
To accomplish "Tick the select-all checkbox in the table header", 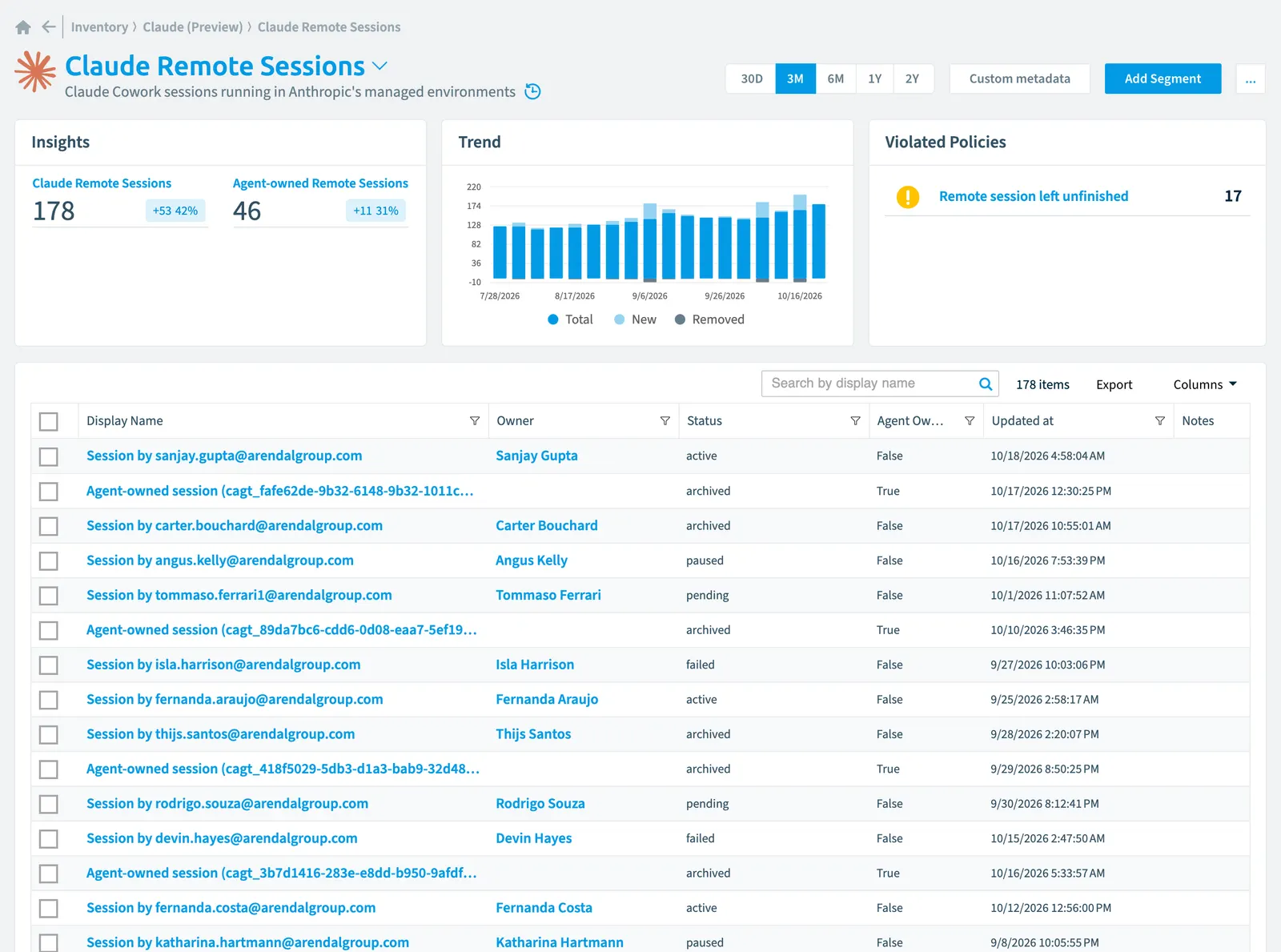I will tap(49, 421).
